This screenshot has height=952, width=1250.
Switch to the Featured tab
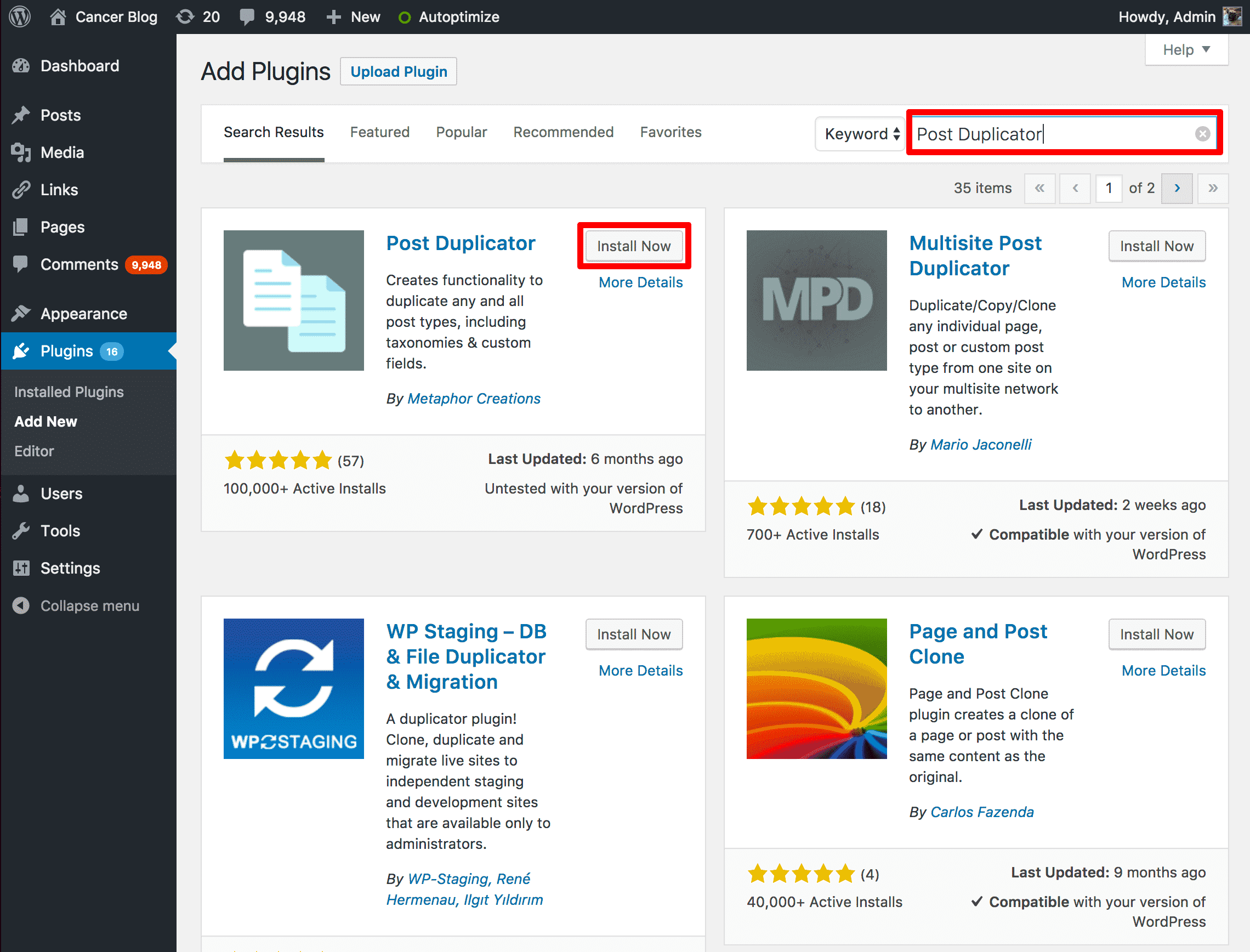(x=379, y=132)
